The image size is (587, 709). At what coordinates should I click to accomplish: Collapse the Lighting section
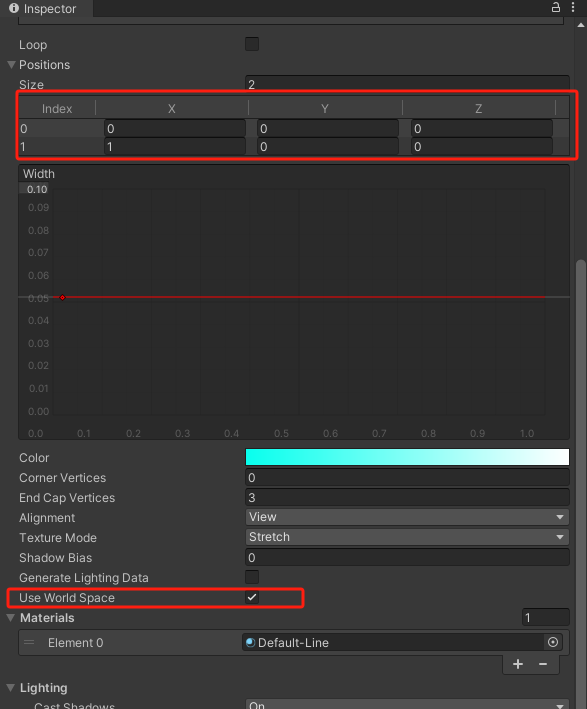pyautogui.click(x=11, y=688)
